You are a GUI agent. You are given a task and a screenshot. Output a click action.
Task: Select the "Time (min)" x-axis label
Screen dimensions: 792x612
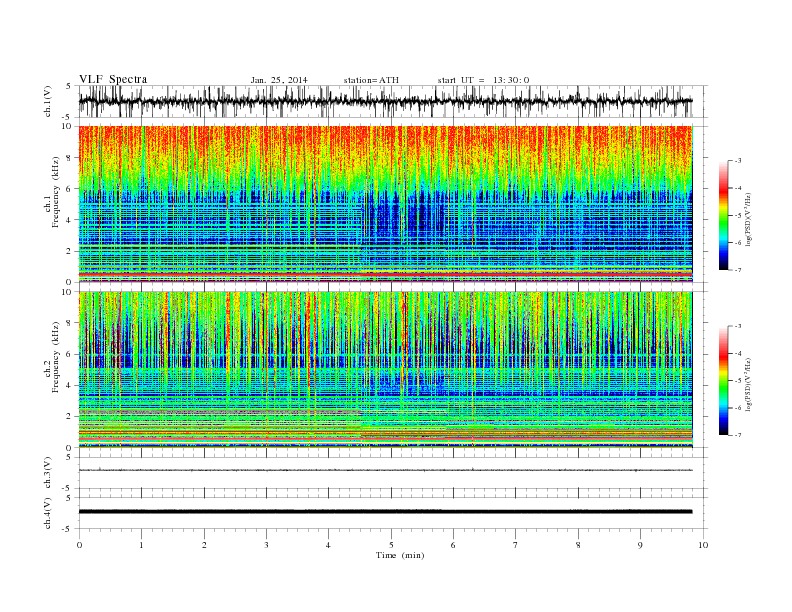pyautogui.click(x=400, y=555)
